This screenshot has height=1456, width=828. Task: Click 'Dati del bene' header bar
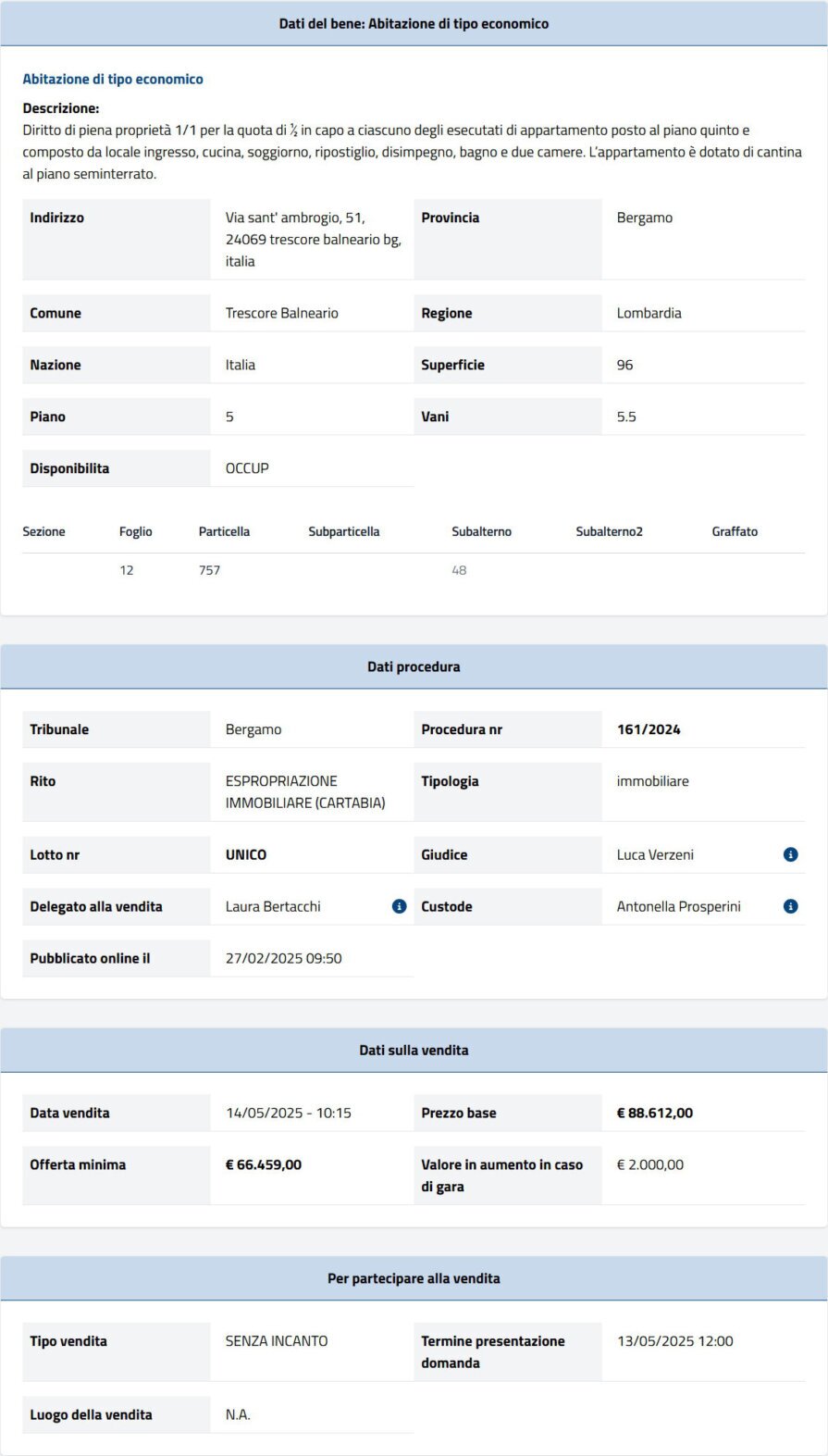click(414, 24)
